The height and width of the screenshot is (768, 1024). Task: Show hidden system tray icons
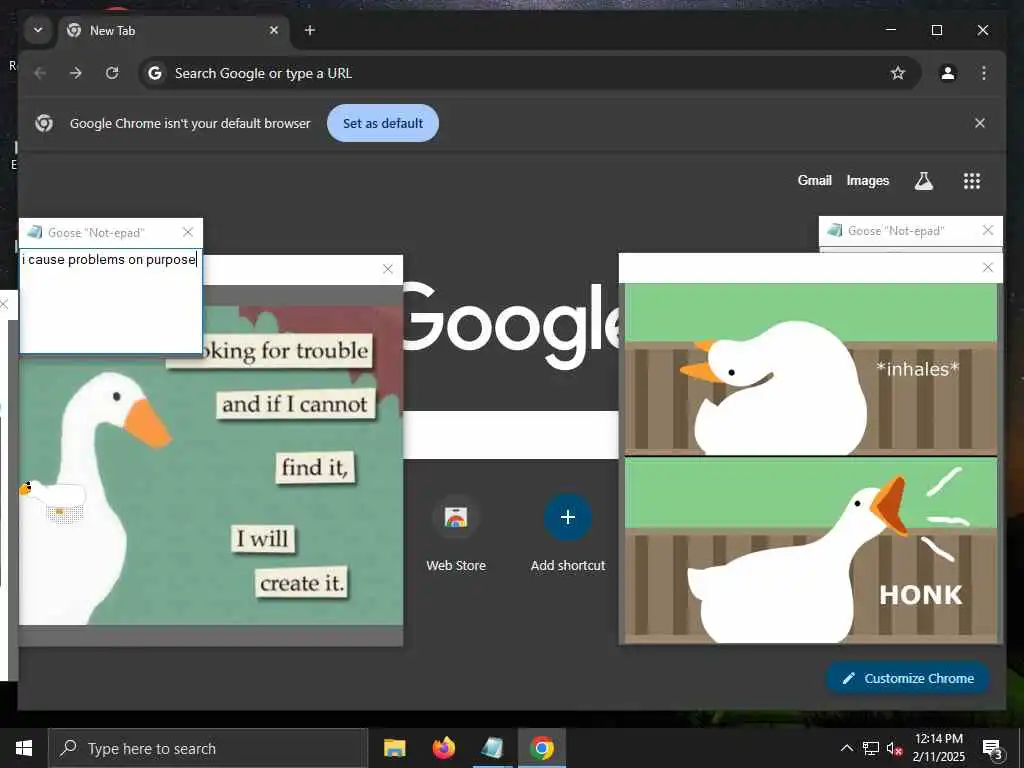[846, 748]
